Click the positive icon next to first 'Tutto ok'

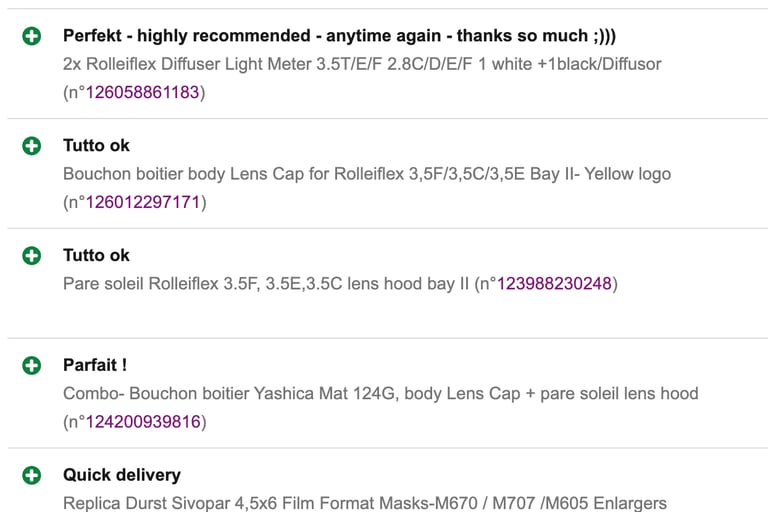[32, 146]
